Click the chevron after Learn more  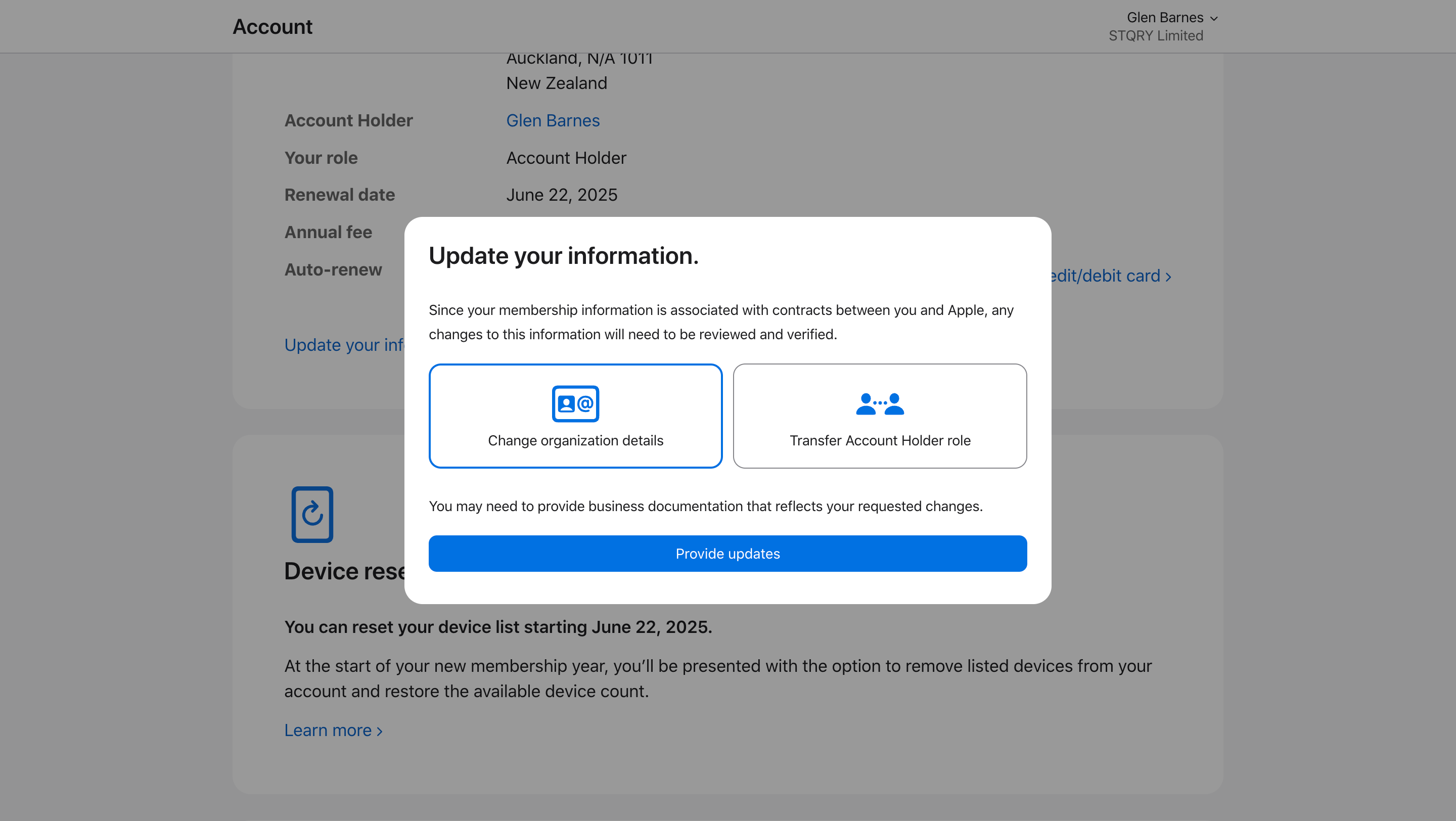379,731
